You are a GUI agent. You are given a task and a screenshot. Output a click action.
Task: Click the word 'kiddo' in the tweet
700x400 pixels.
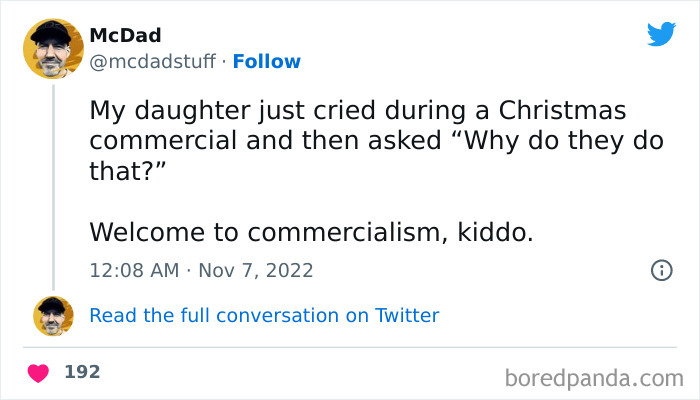tap(493, 232)
